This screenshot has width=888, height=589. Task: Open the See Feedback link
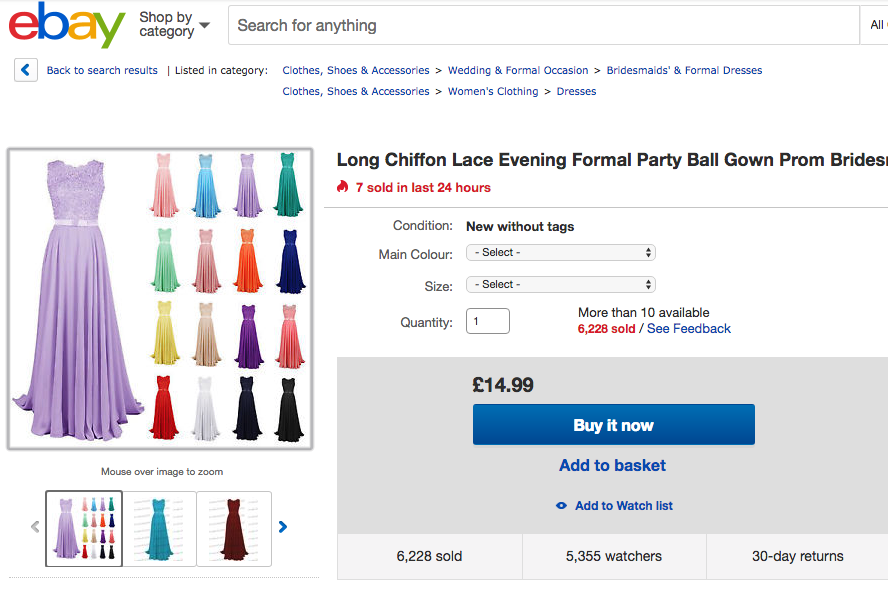pos(689,328)
